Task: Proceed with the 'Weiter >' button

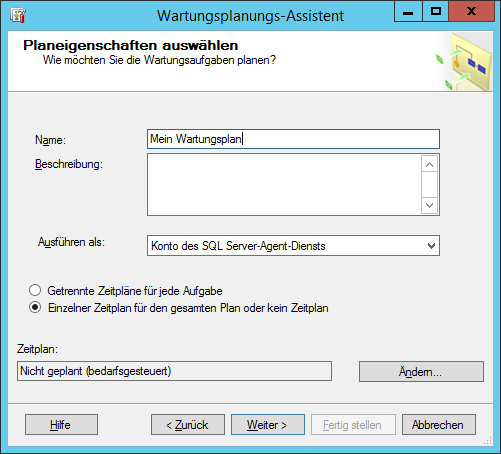Action: 268,425
